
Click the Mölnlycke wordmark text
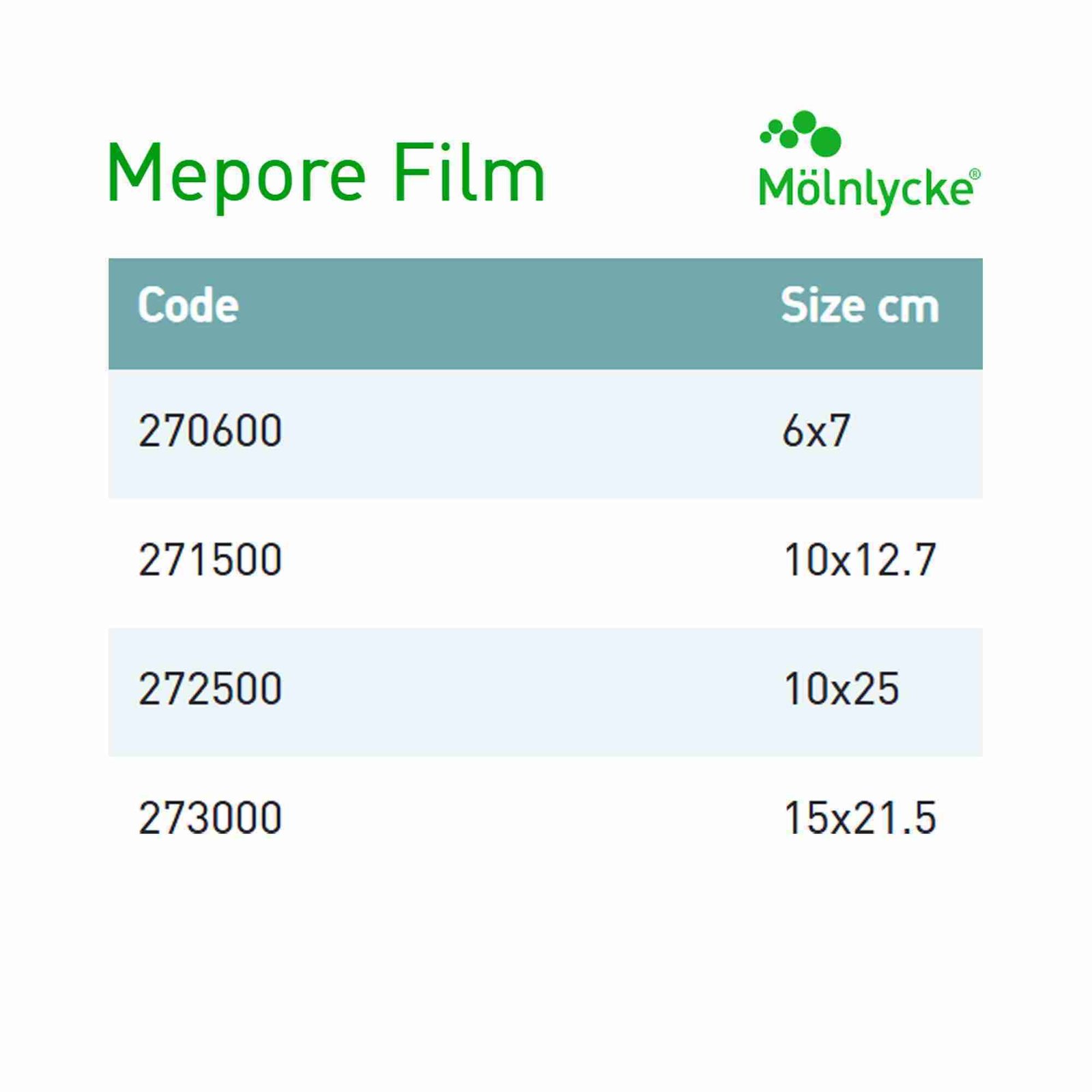864,188
